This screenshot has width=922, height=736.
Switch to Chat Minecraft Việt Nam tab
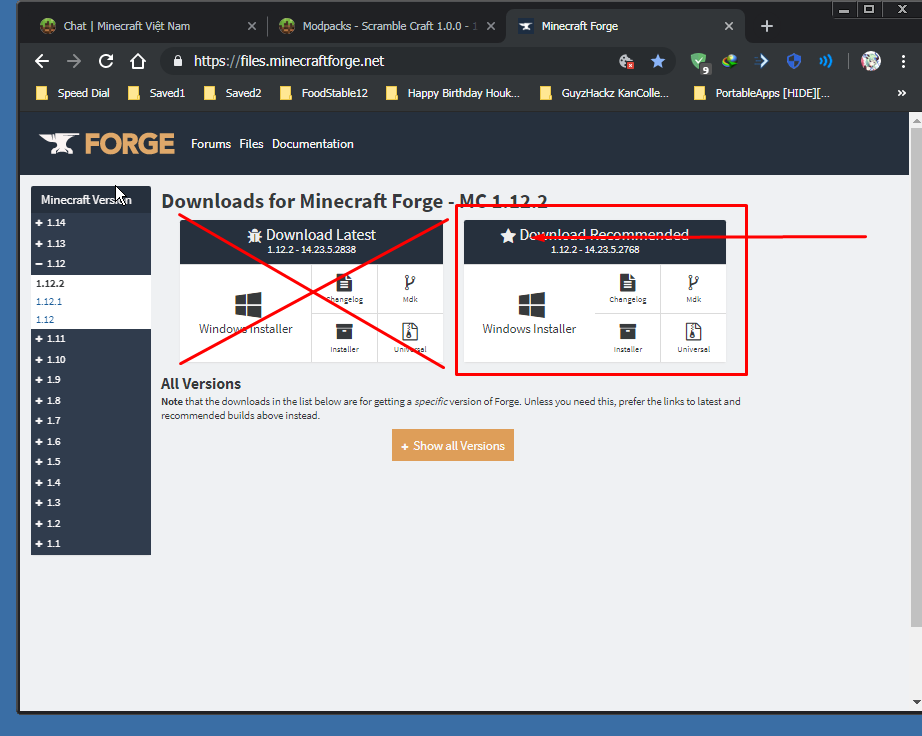pos(146,26)
